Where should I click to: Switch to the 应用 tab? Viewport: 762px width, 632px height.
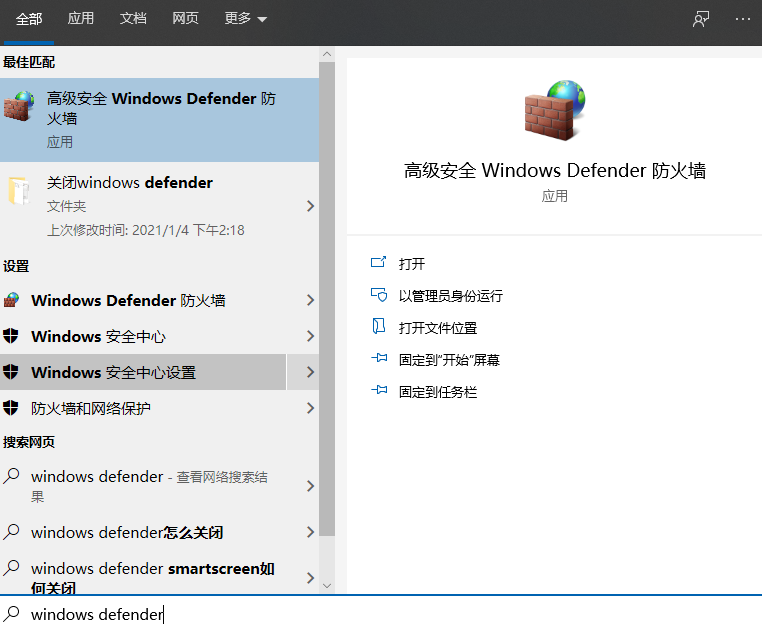click(x=81, y=19)
